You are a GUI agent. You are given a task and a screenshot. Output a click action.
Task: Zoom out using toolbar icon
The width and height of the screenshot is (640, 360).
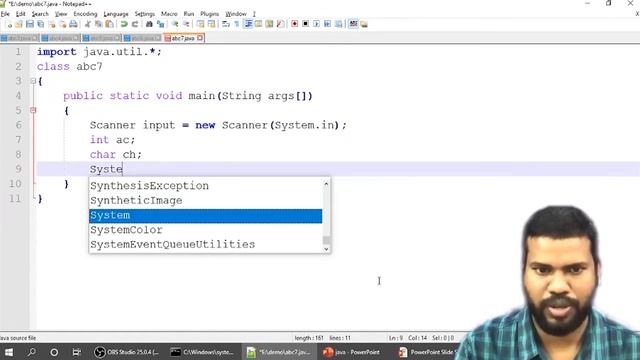[186, 24]
